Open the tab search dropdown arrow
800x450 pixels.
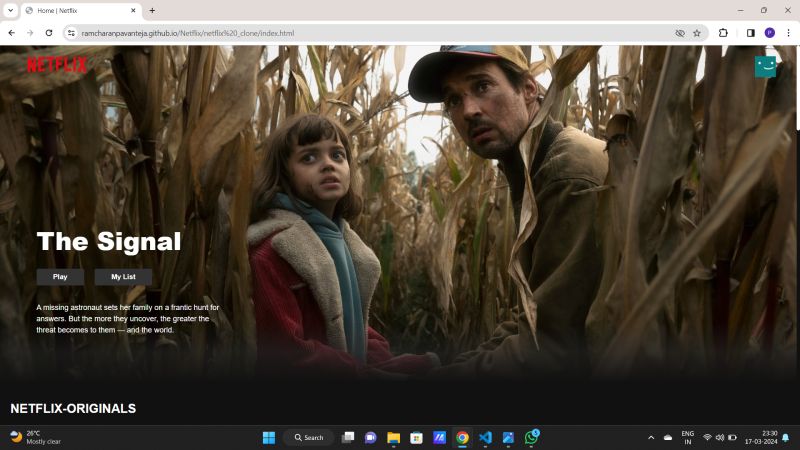tap(10, 10)
